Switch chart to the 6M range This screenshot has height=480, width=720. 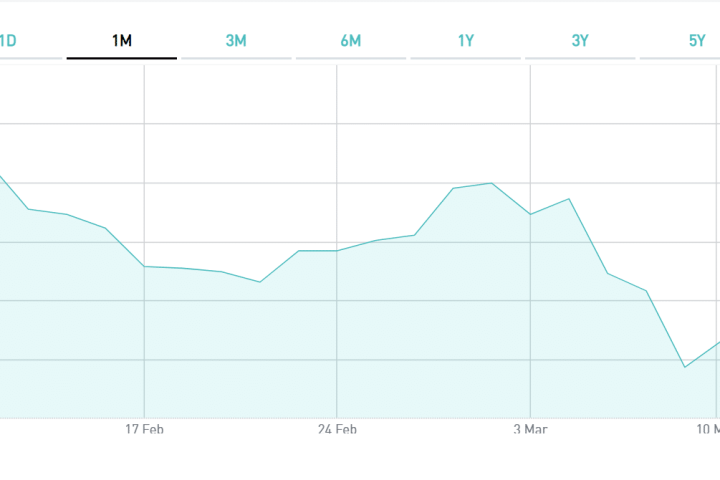[350, 41]
